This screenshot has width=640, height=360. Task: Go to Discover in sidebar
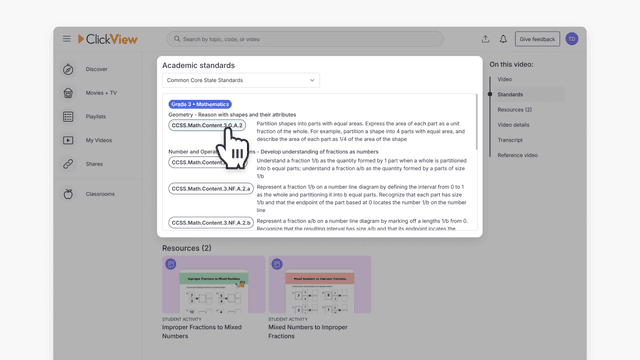pos(96,69)
